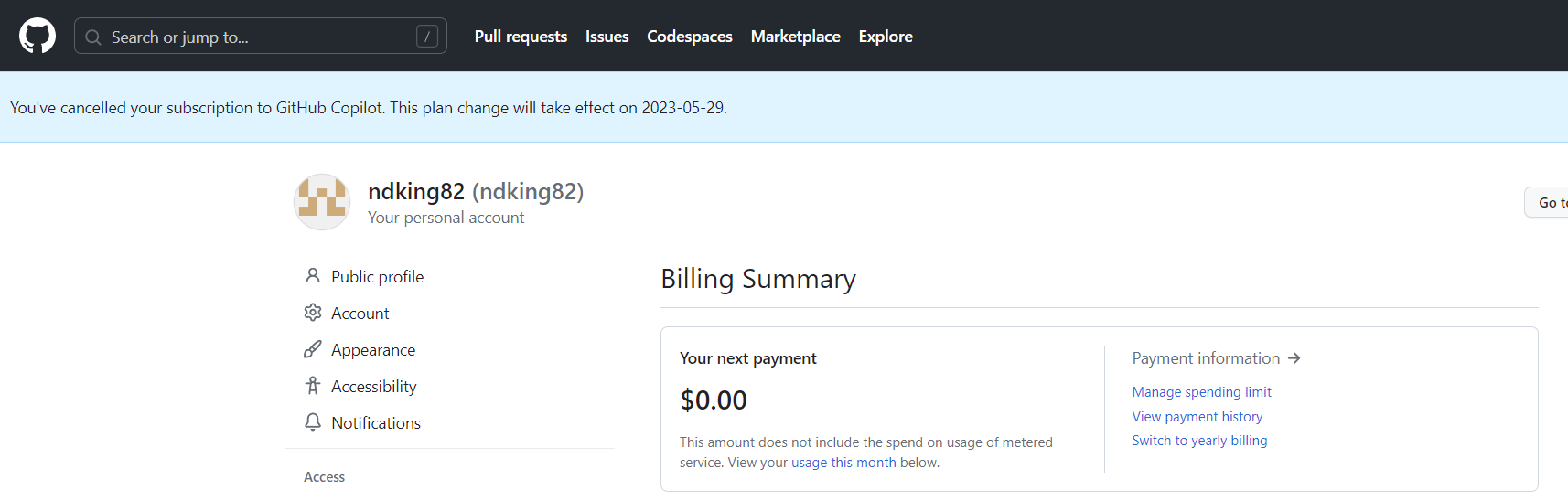Click the Your personal account text

tap(446, 218)
